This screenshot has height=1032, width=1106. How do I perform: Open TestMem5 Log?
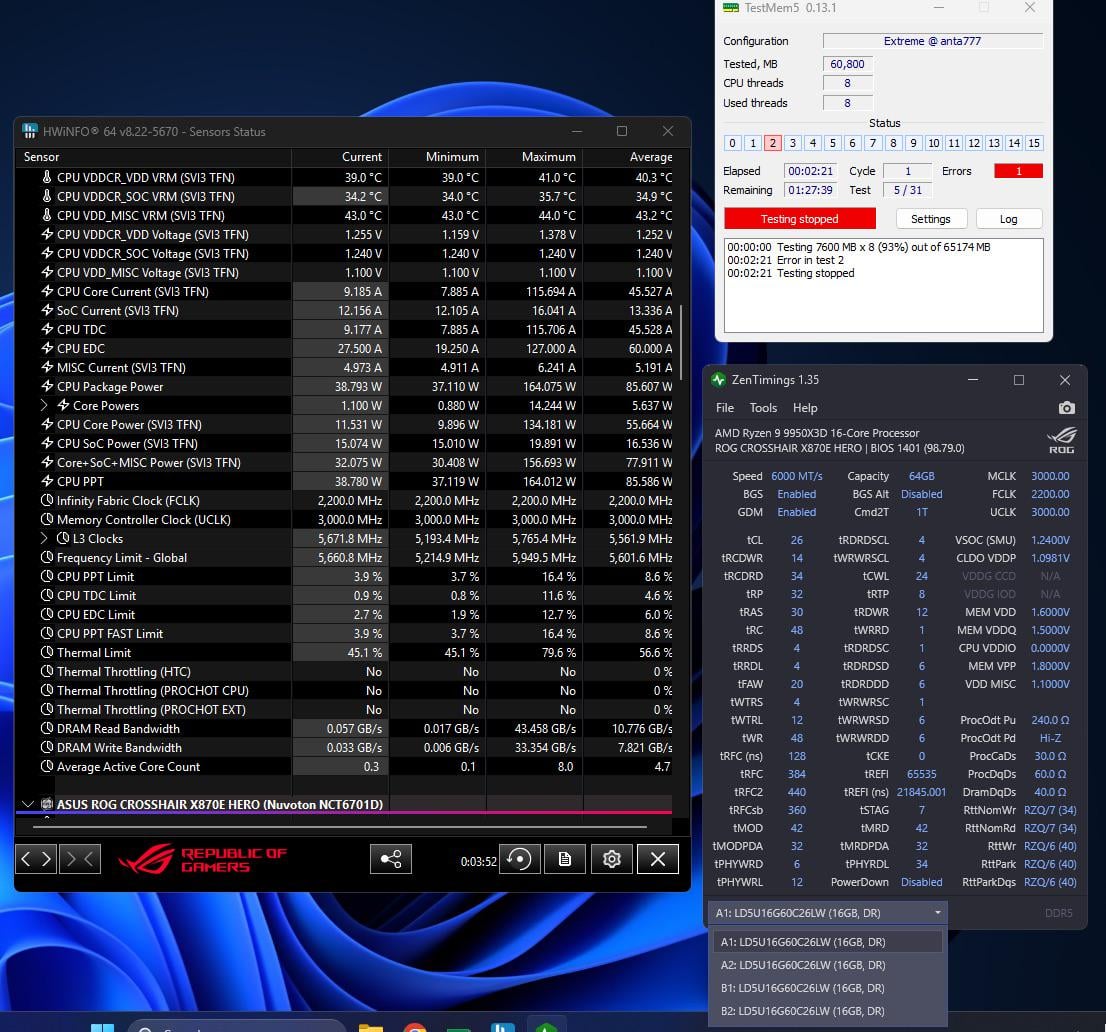tap(1009, 219)
